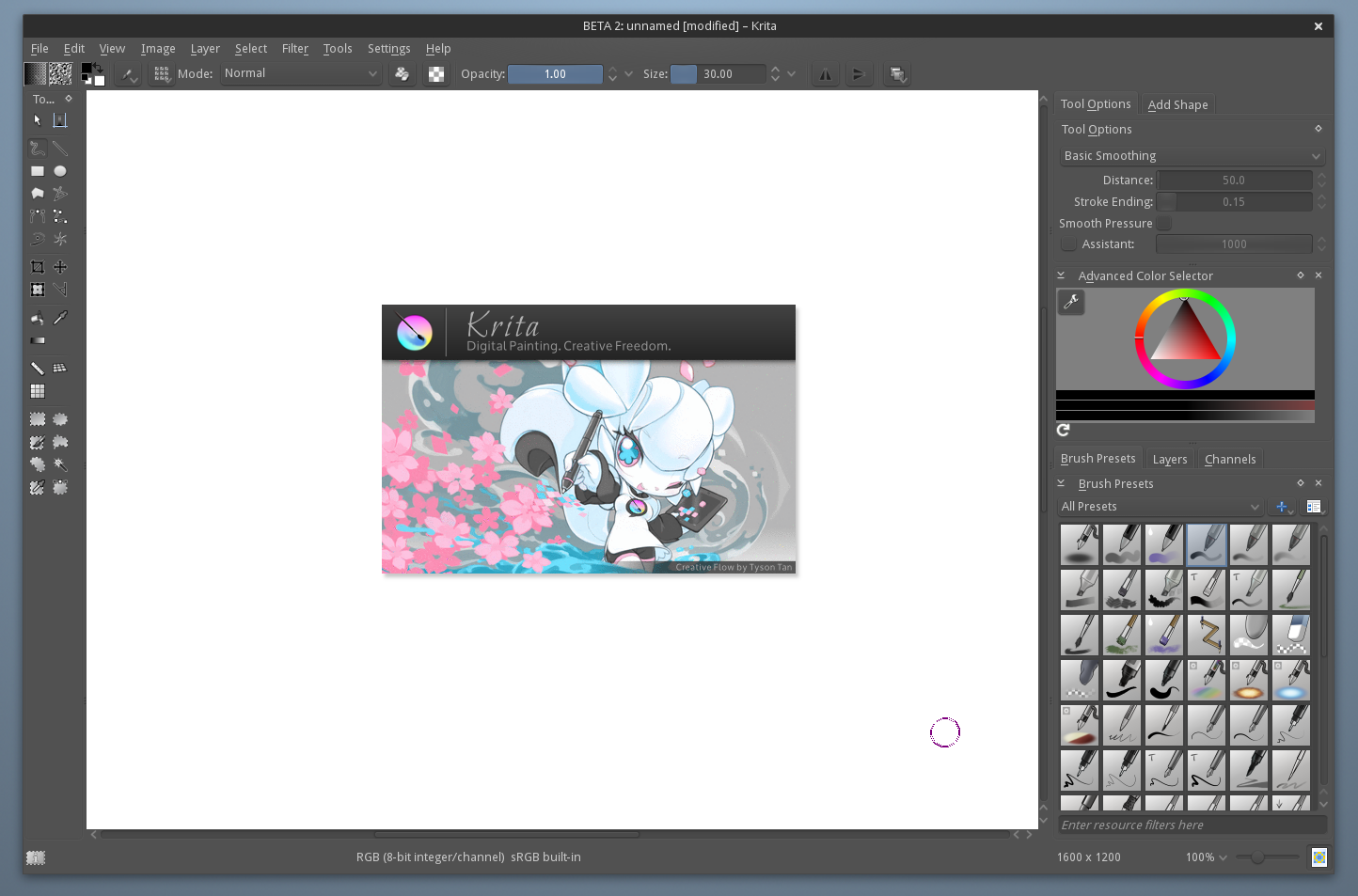Choose the Crop tool
This screenshot has height=896, width=1358.
[x=38, y=267]
